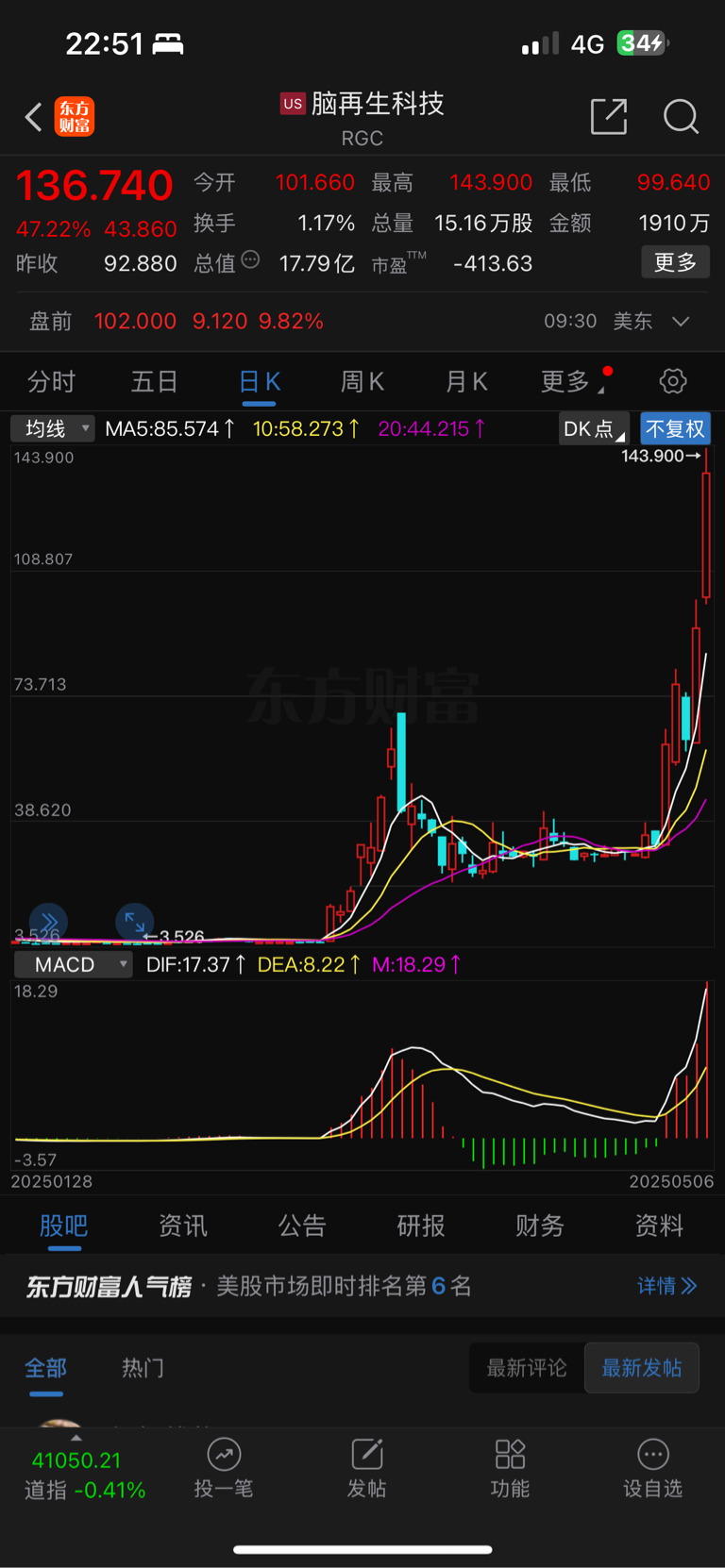725x1568 pixels.
Task: Tap the 20250128 start date label
Action: pos(52,1181)
